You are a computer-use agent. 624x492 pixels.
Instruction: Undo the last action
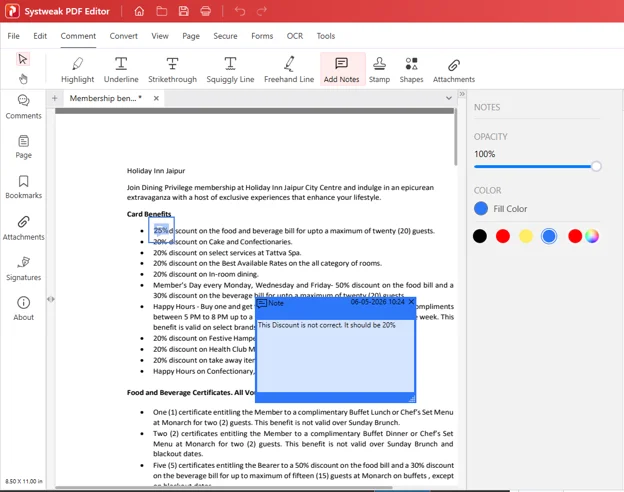[240, 11]
